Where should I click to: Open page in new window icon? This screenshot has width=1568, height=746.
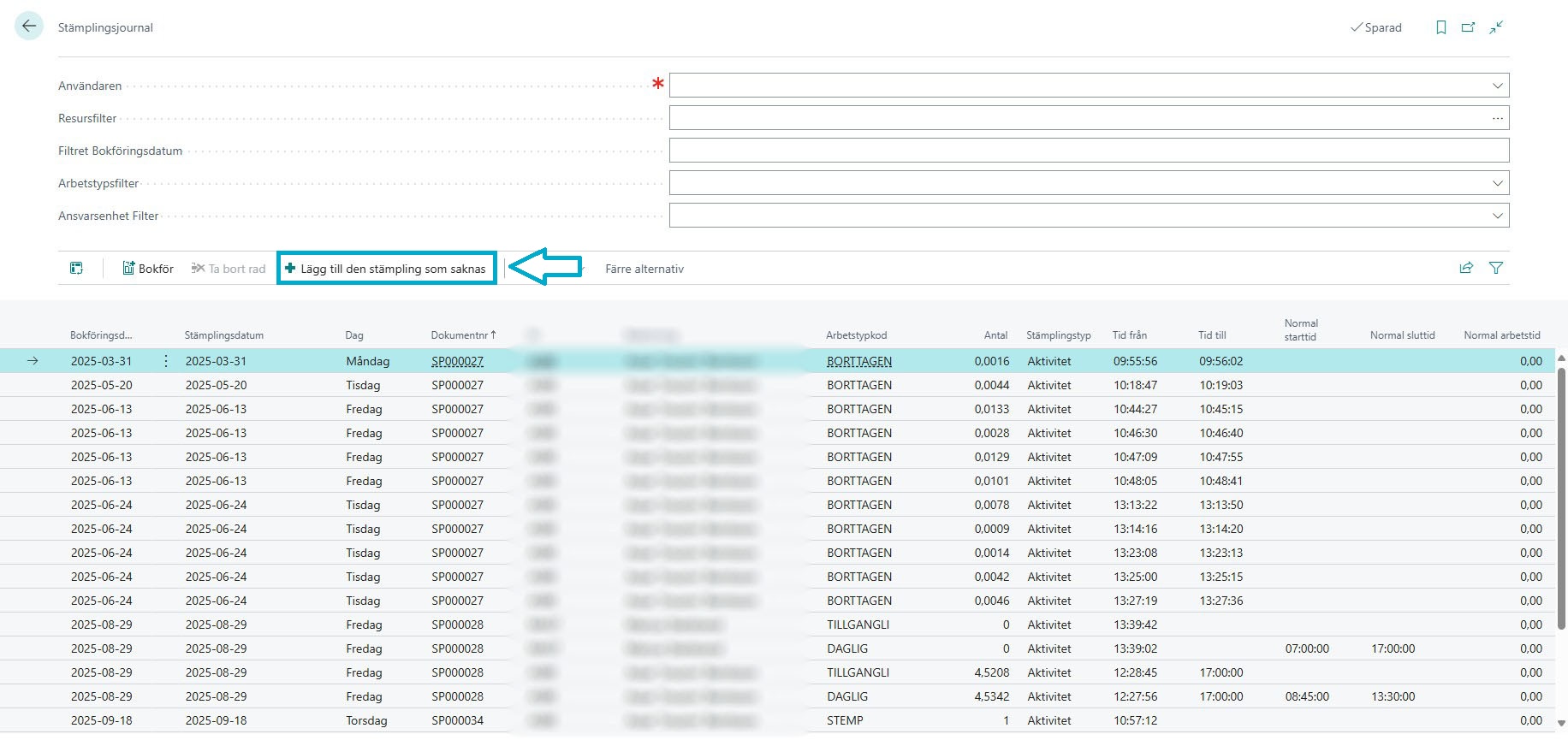coord(1468,27)
